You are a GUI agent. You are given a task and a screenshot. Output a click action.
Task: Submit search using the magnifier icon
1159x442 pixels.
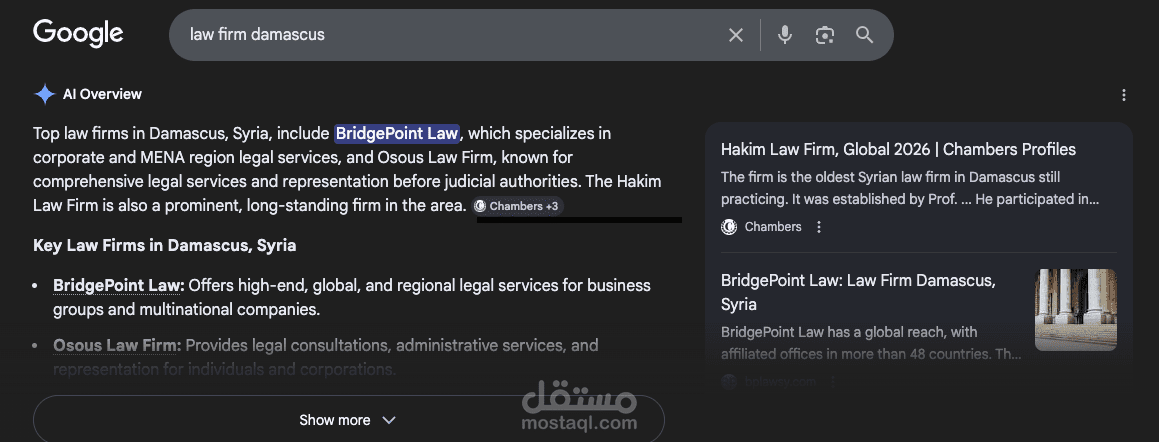864,35
